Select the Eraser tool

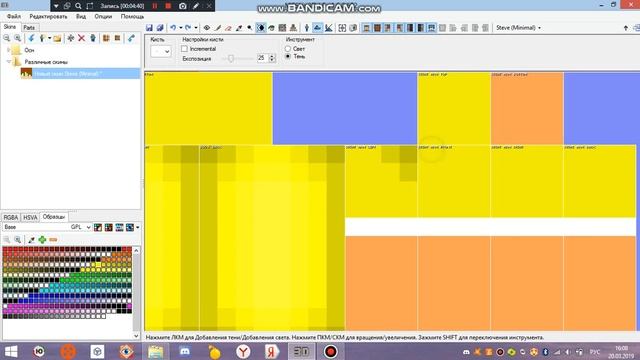click(x=228, y=28)
